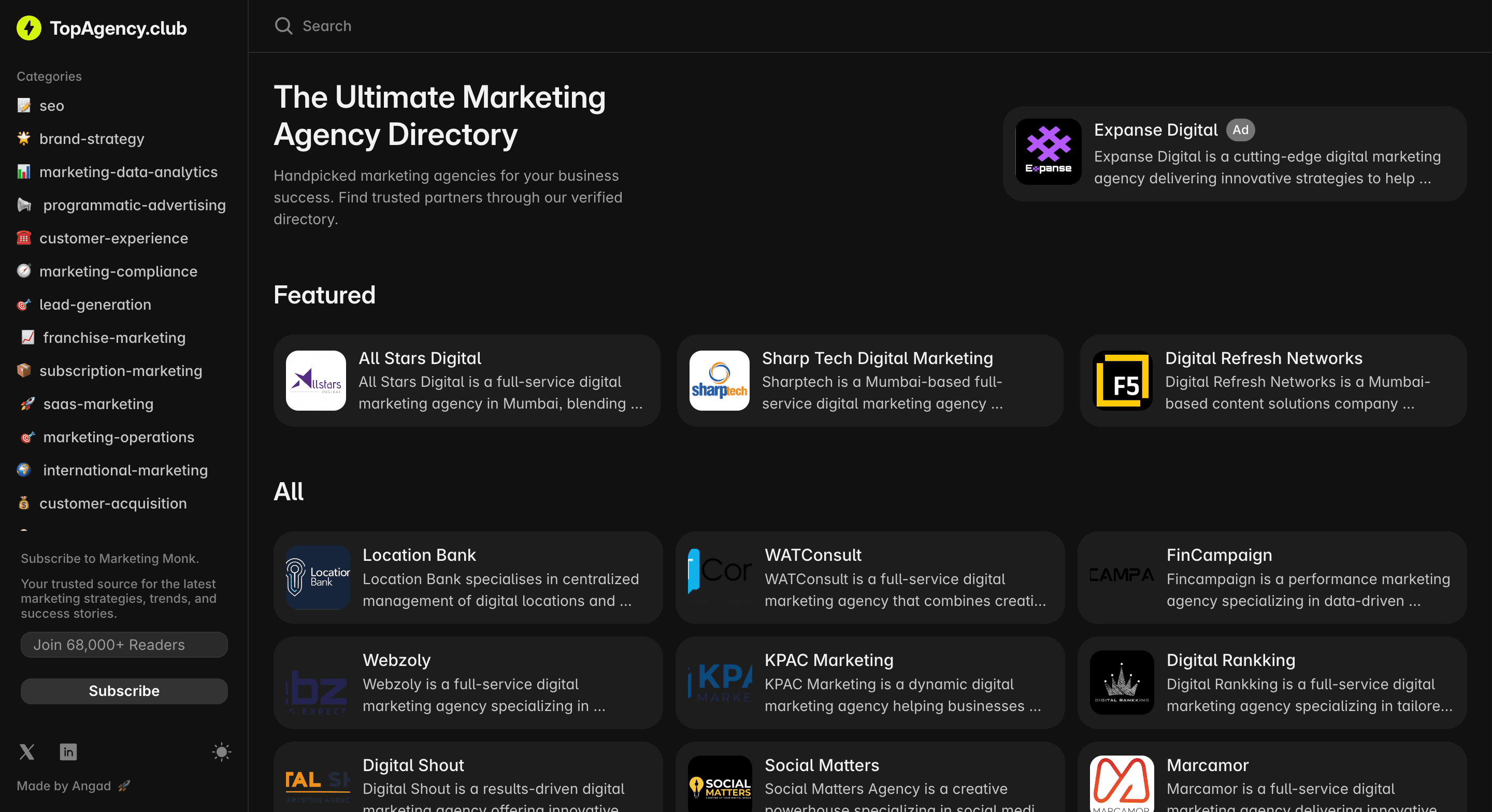Click the TopAgency.club site title

coord(118,28)
